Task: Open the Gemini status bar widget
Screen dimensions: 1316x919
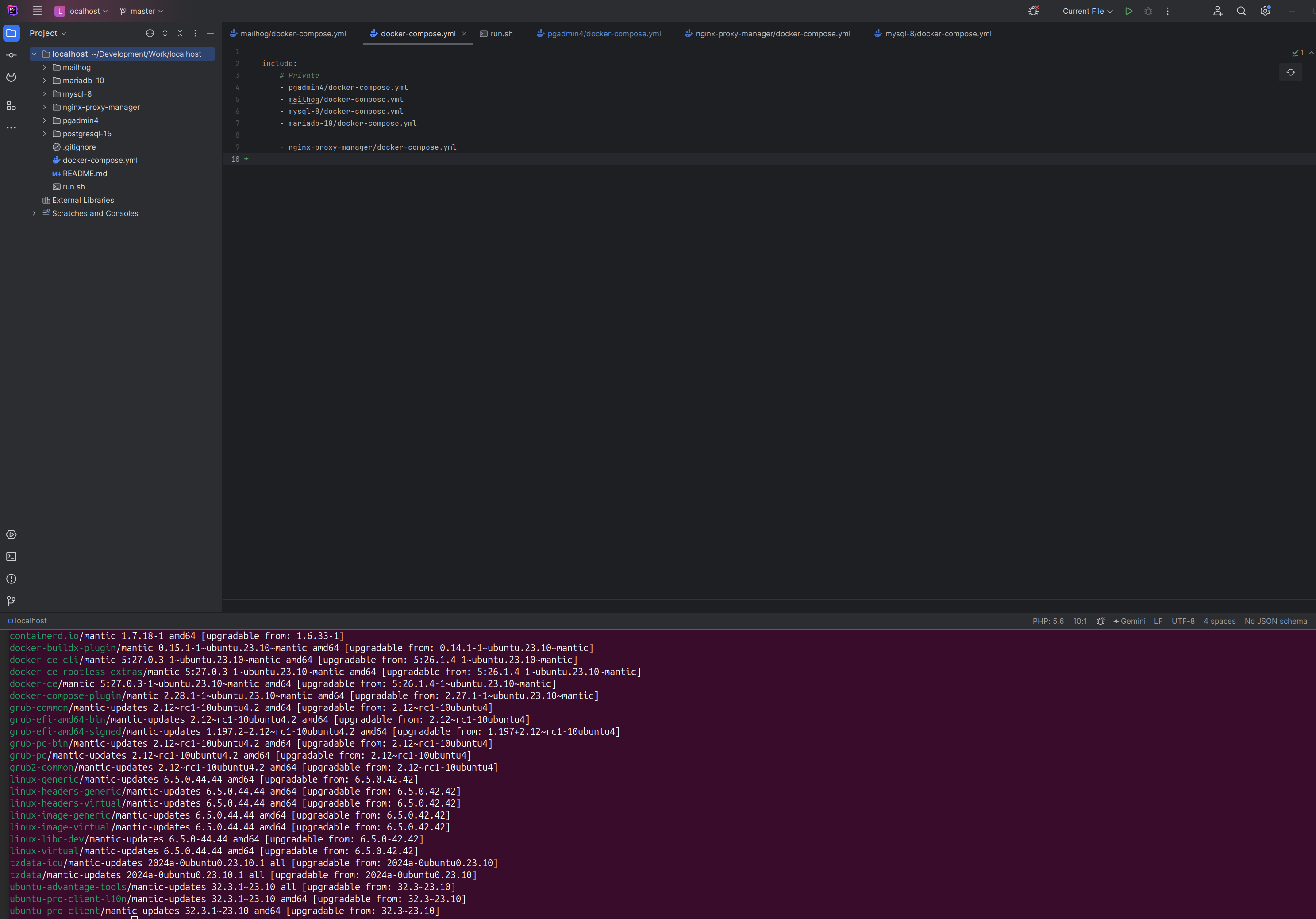Action: [x=1129, y=621]
